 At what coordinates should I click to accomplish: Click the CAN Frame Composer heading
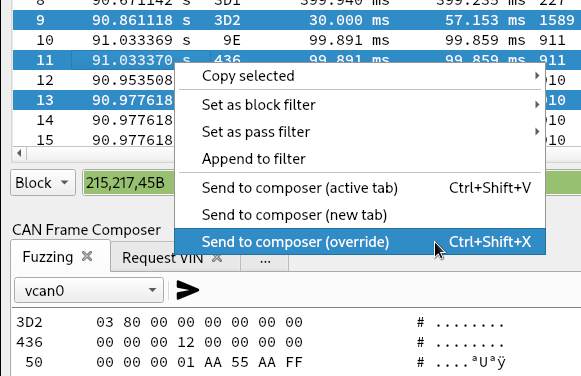[x=86, y=230]
